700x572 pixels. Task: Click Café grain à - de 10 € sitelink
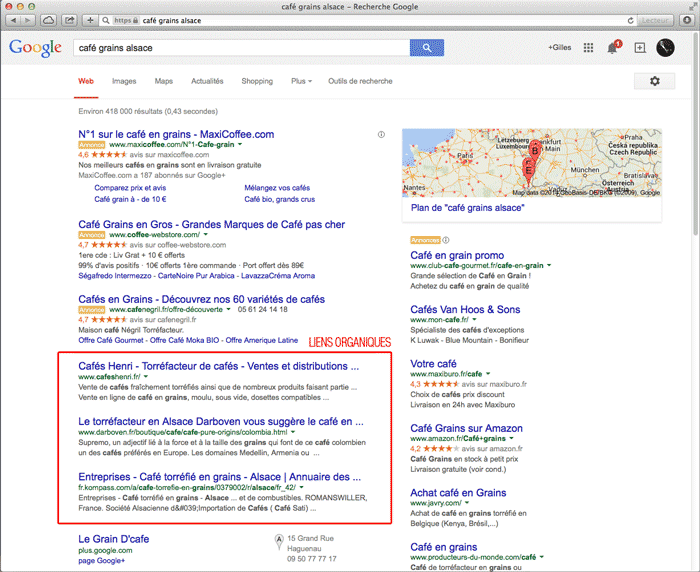click(130, 200)
